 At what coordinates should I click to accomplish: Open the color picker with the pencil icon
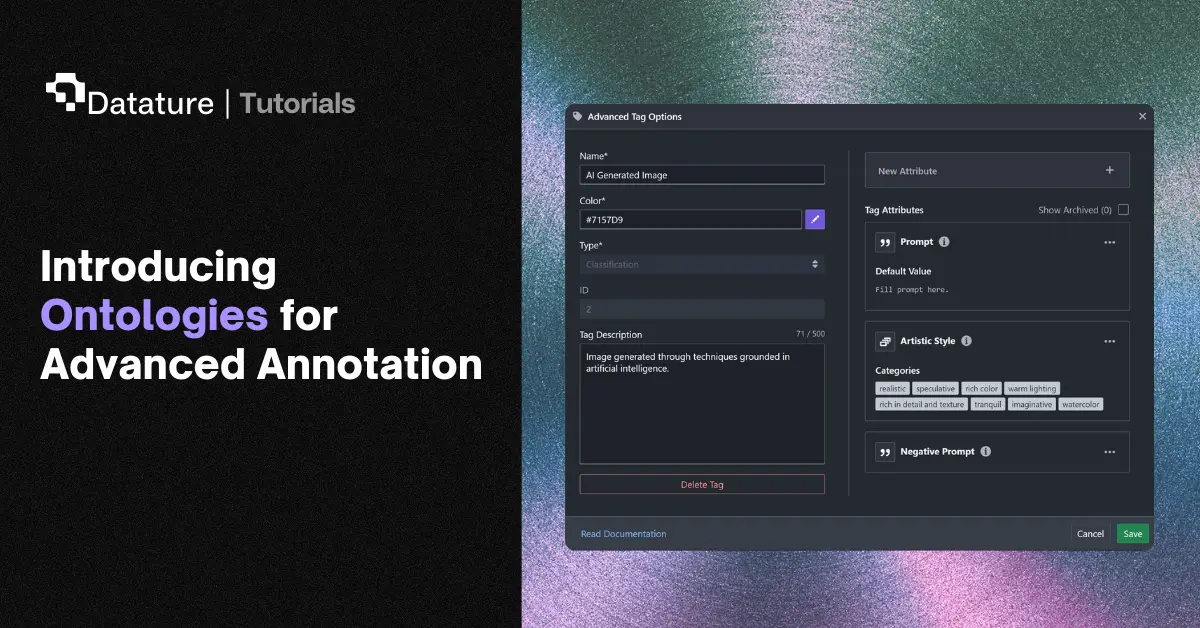814,218
